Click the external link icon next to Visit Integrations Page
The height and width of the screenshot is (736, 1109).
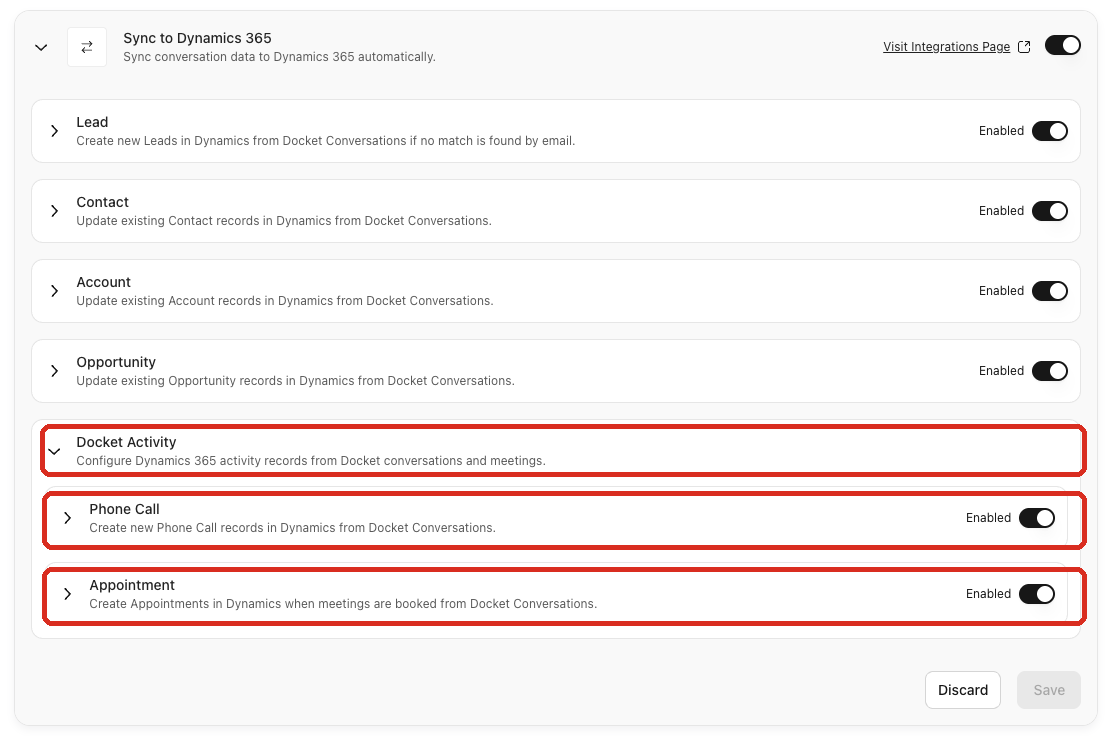[1024, 47]
